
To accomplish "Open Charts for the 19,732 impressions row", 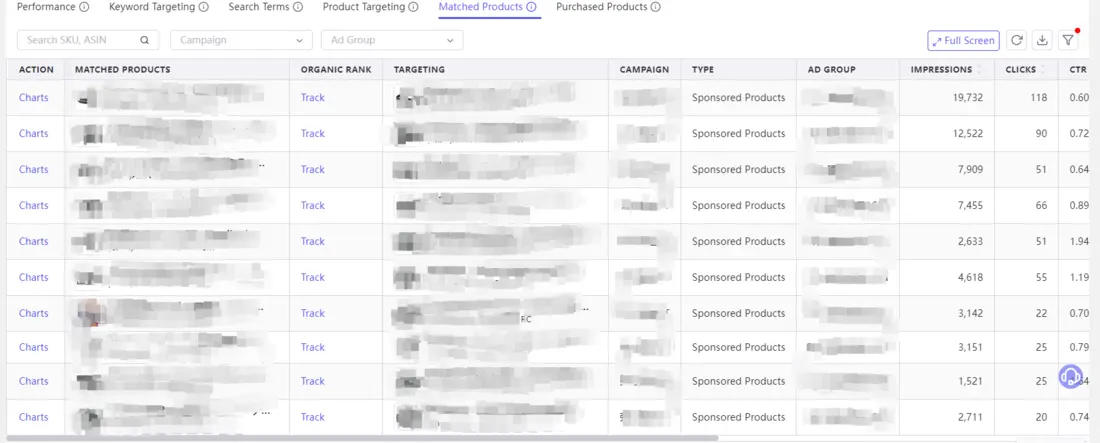I will (34, 98).
